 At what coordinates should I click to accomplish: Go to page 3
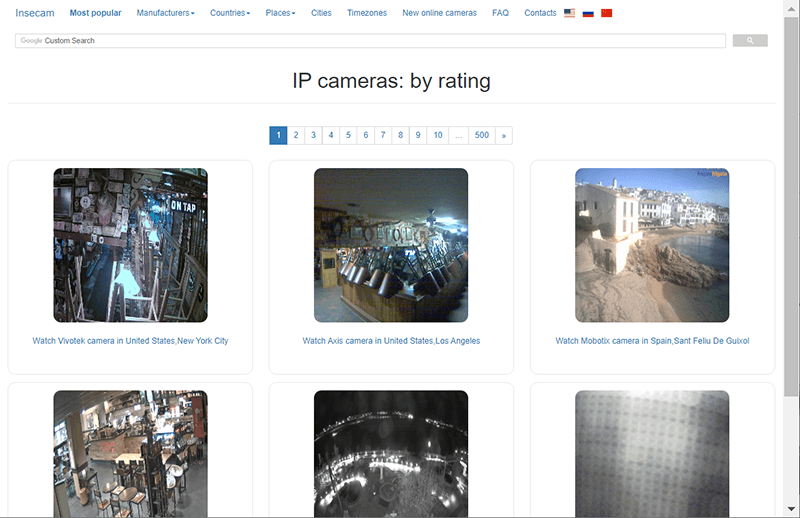[x=313, y=135]
